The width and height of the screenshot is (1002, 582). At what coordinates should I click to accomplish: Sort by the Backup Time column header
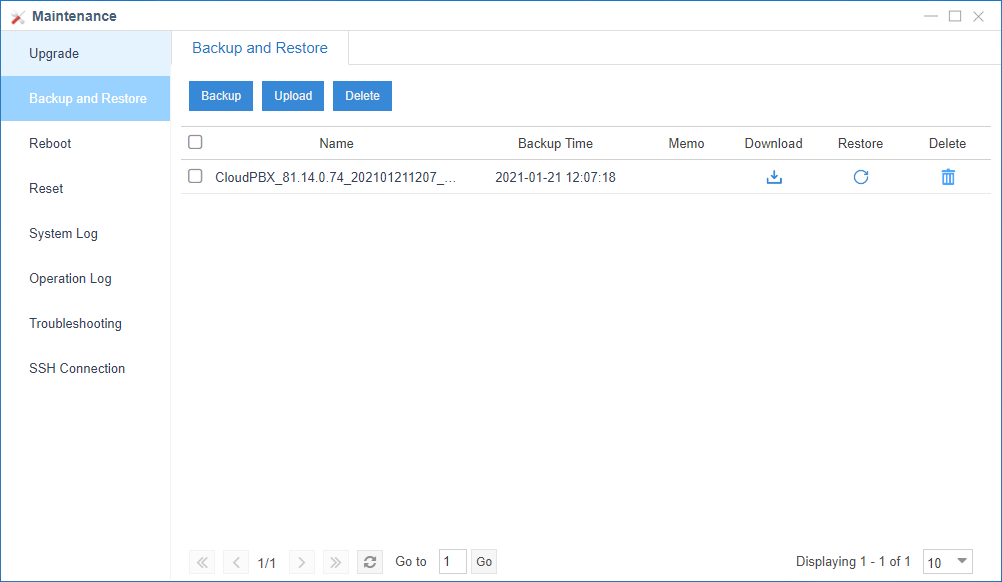pos(555,144)
